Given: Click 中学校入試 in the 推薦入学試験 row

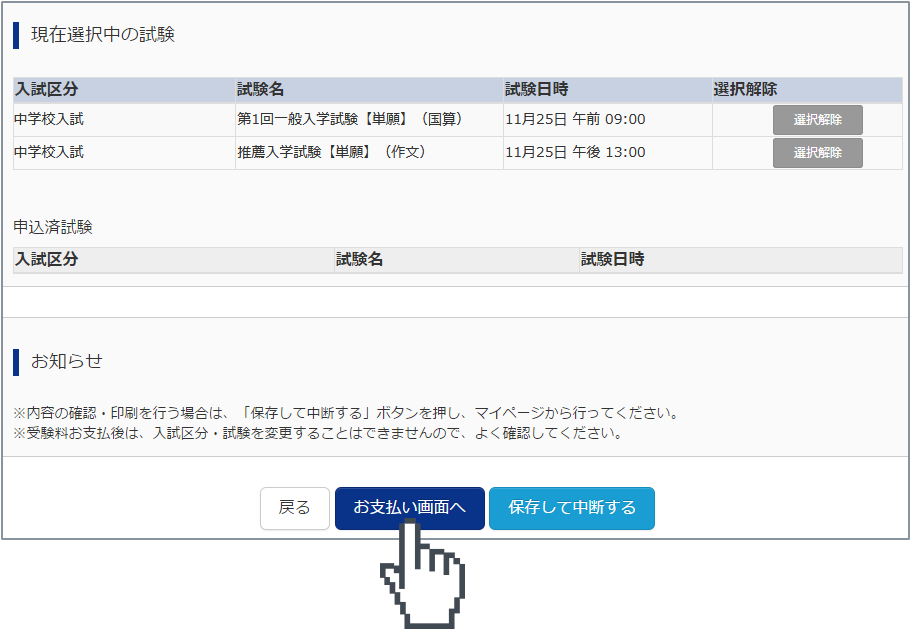Looking at the screenshot, I should click(x=49, y=152).
